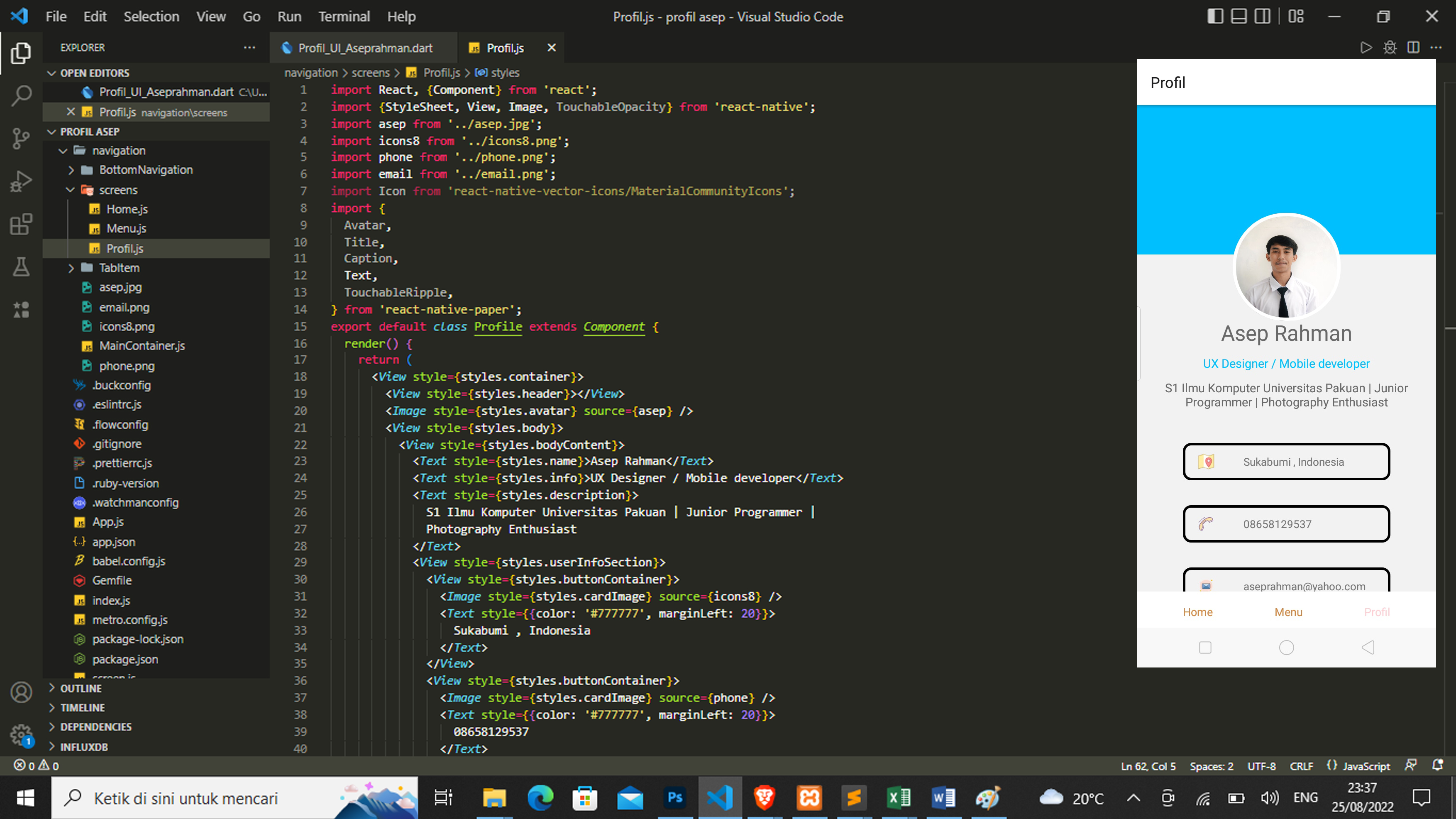This screenshot has width=1456, height=819.
Task: Collapse the OPEN EDITORS section
Action: click(x=52, y=72)
